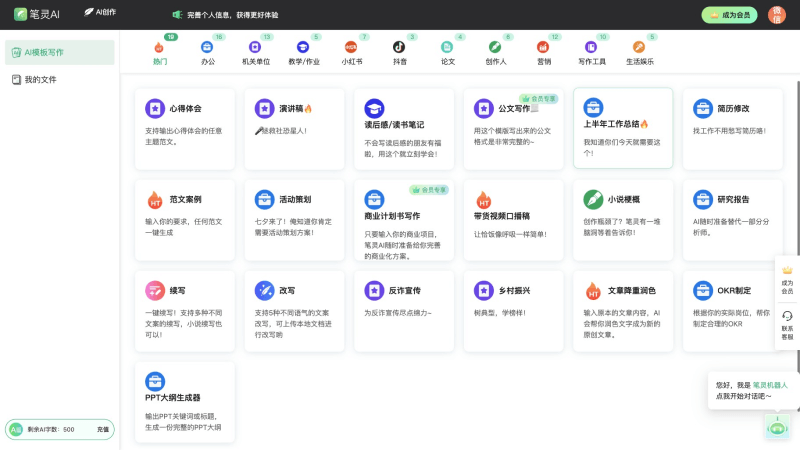Select AI模板写作 in the sidebar
Screen dimensions: 800x450
(43, 52)
